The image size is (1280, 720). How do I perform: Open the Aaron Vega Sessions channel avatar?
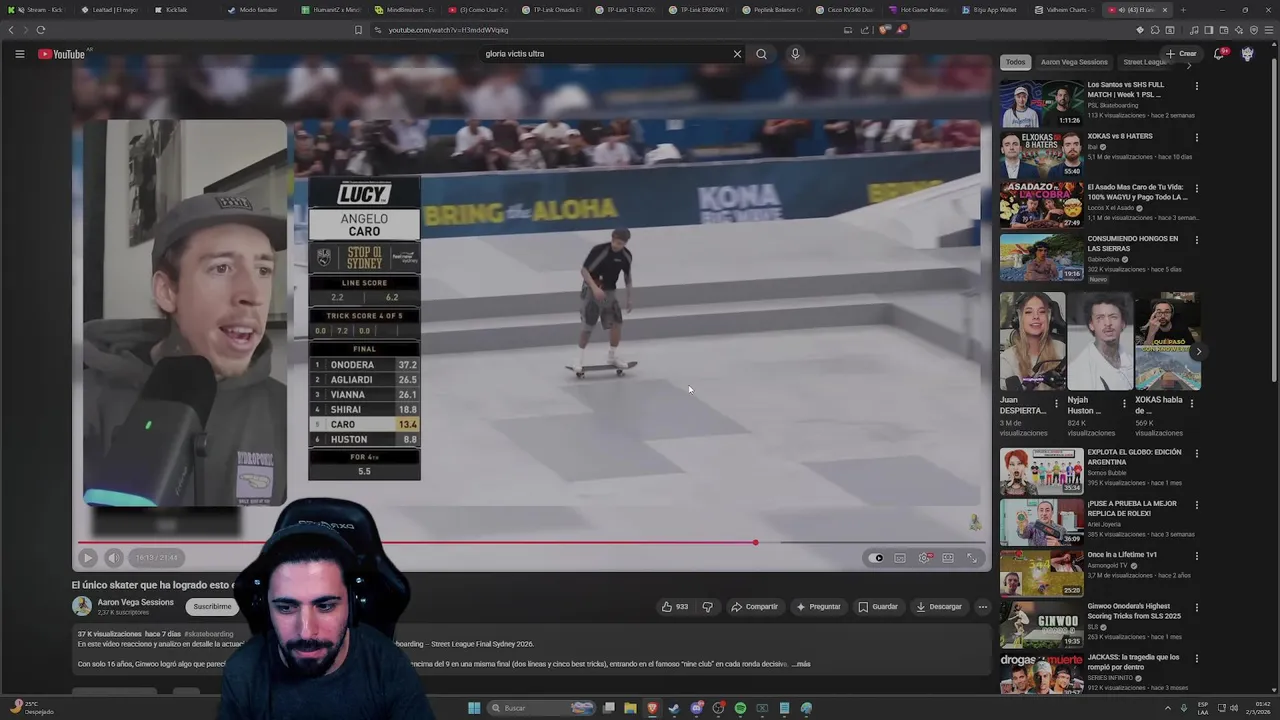click(81, 606)
